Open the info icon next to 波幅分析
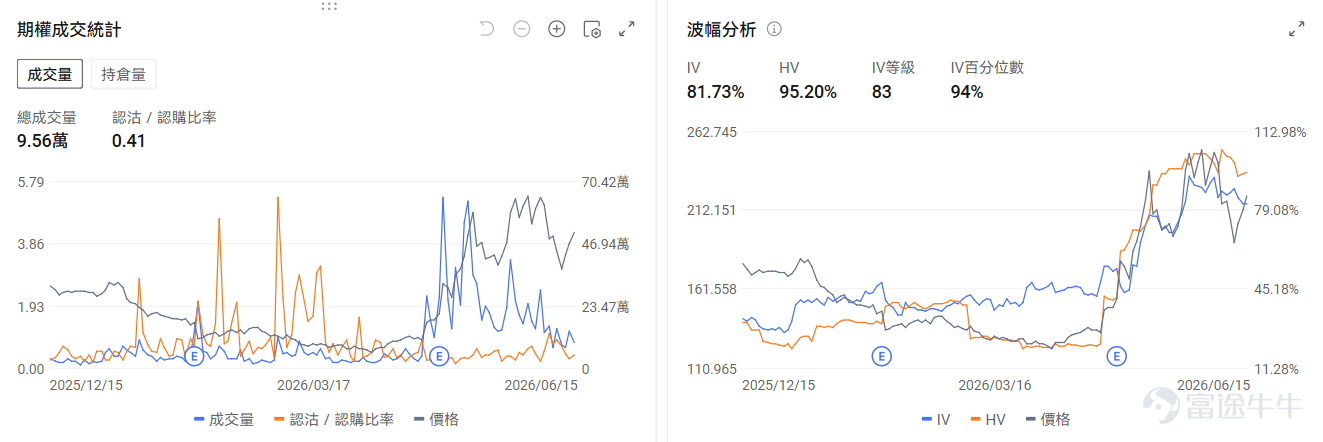 coord(774,29)
